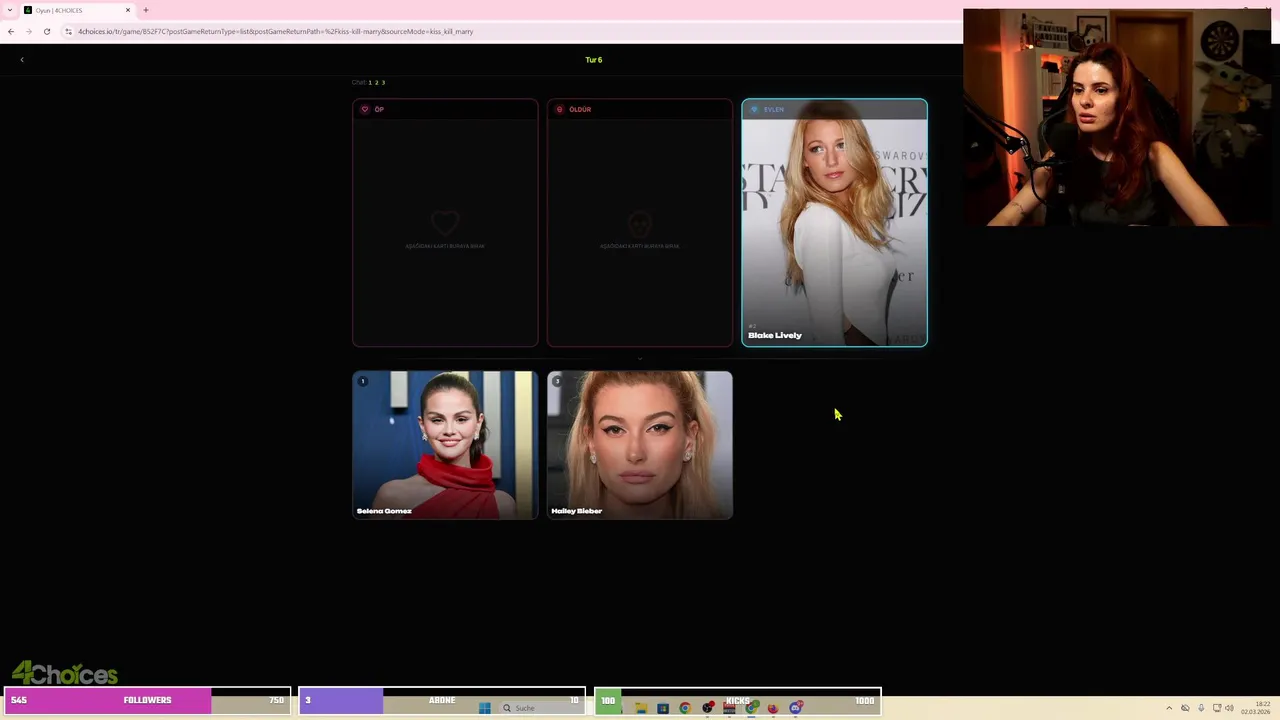Pick the Selena Gomez card

click(445, 445)
